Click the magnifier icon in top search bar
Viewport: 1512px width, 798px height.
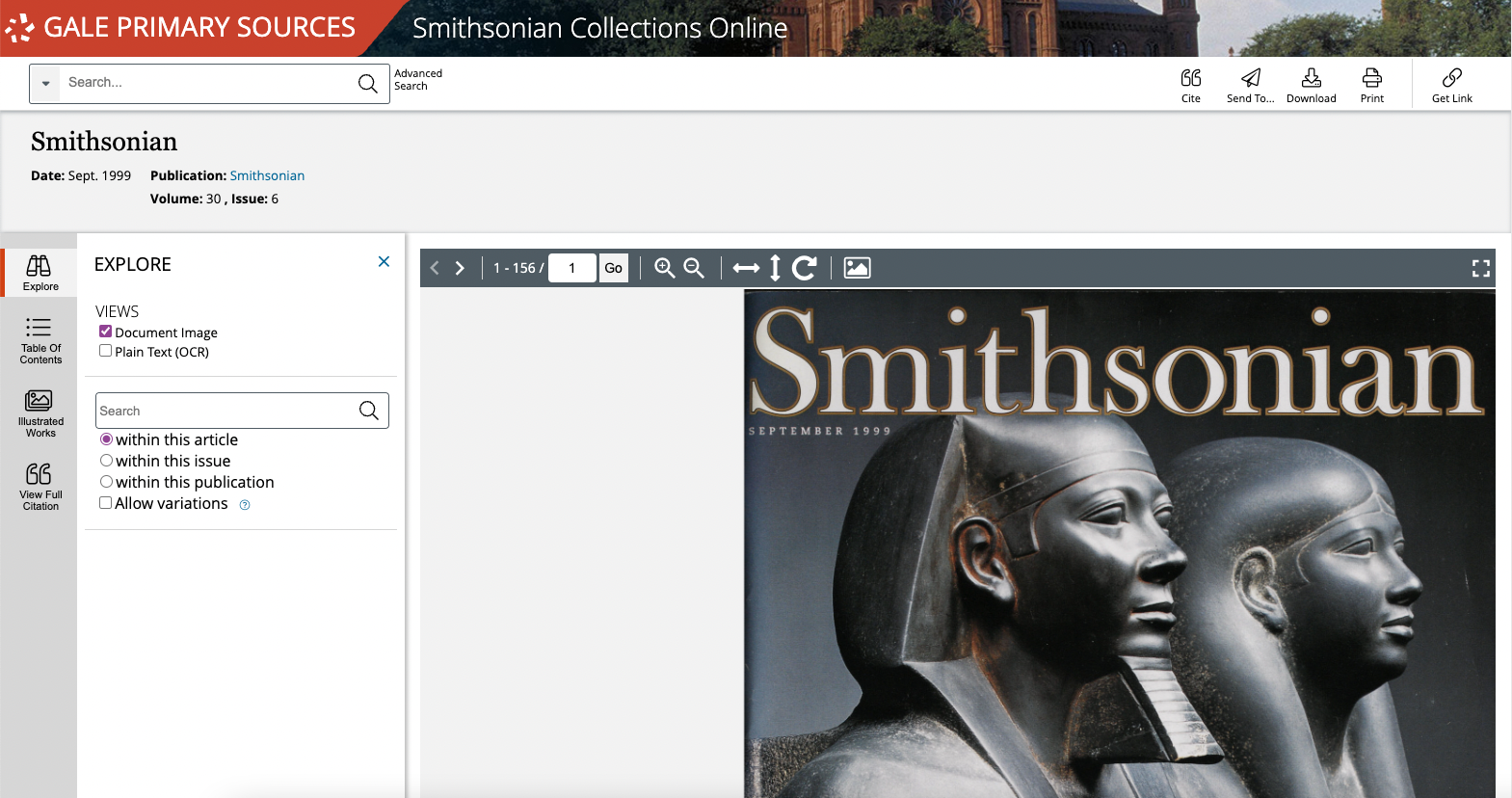point(368,83)
